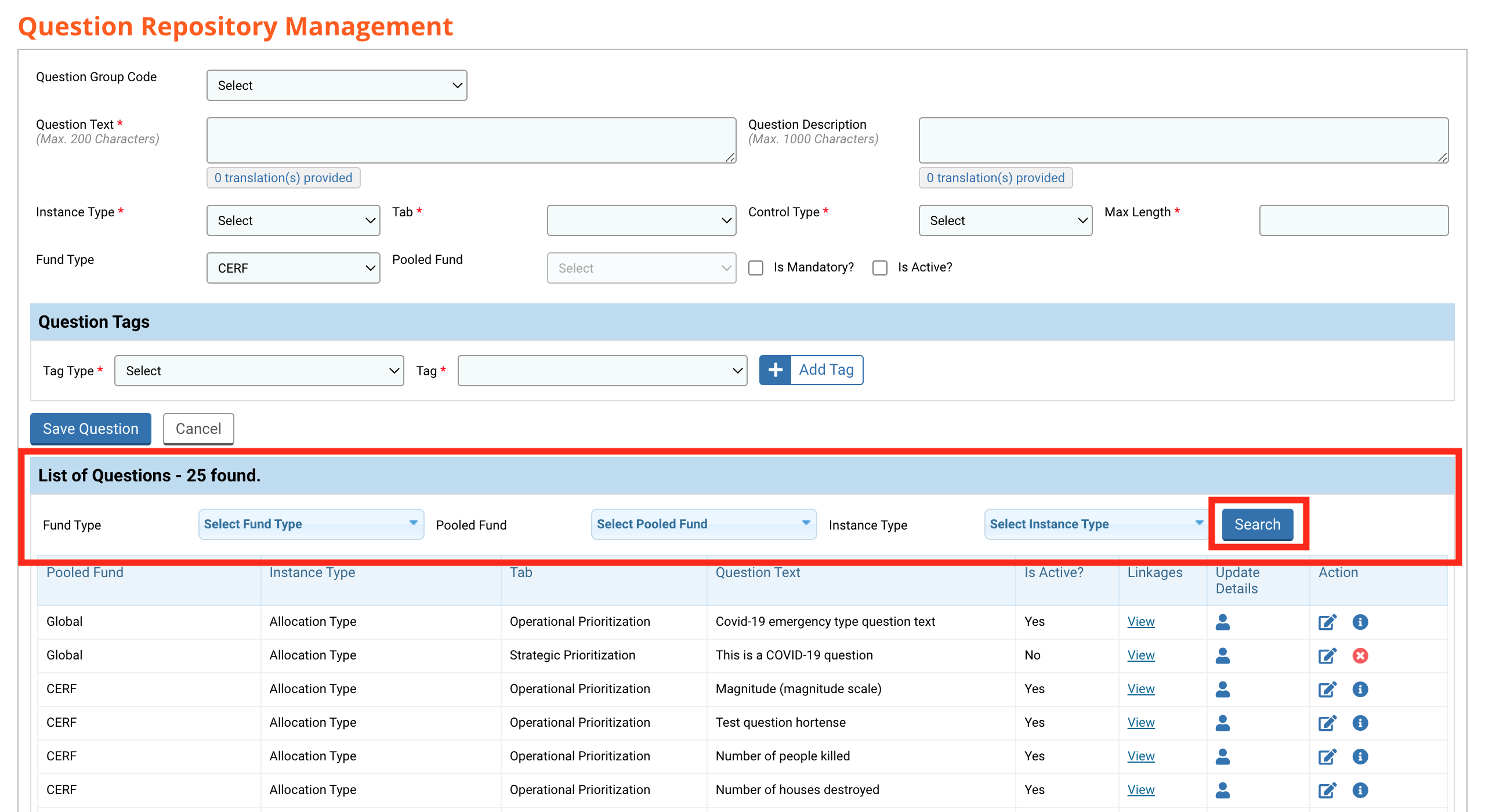Show info for Number of people killed
1485x812 pixels.
pyautogui.click(x=1360, y=756)
